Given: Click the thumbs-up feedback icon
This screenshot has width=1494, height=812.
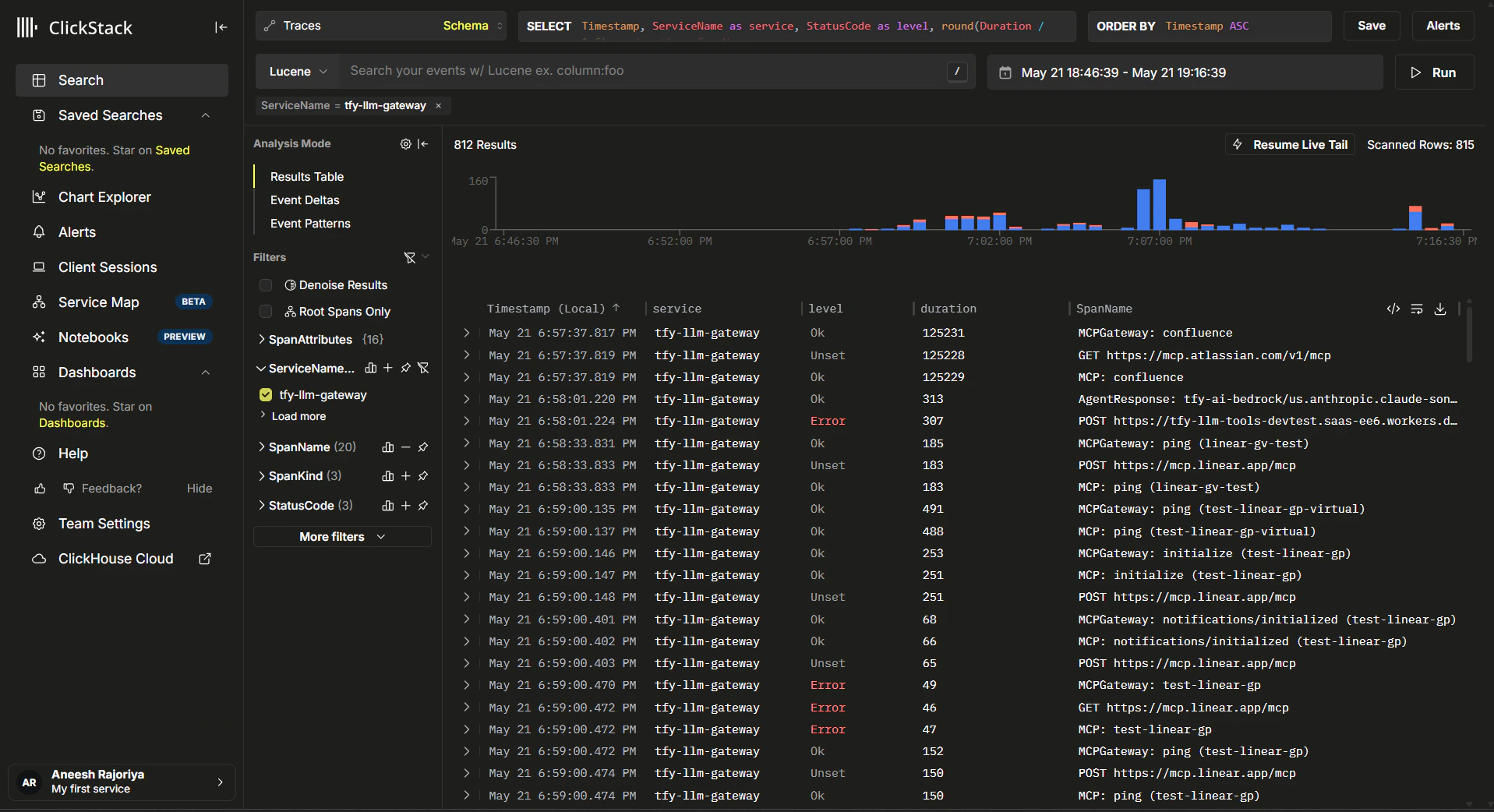Looking at the screenshot, I should [x=40, y=489].
